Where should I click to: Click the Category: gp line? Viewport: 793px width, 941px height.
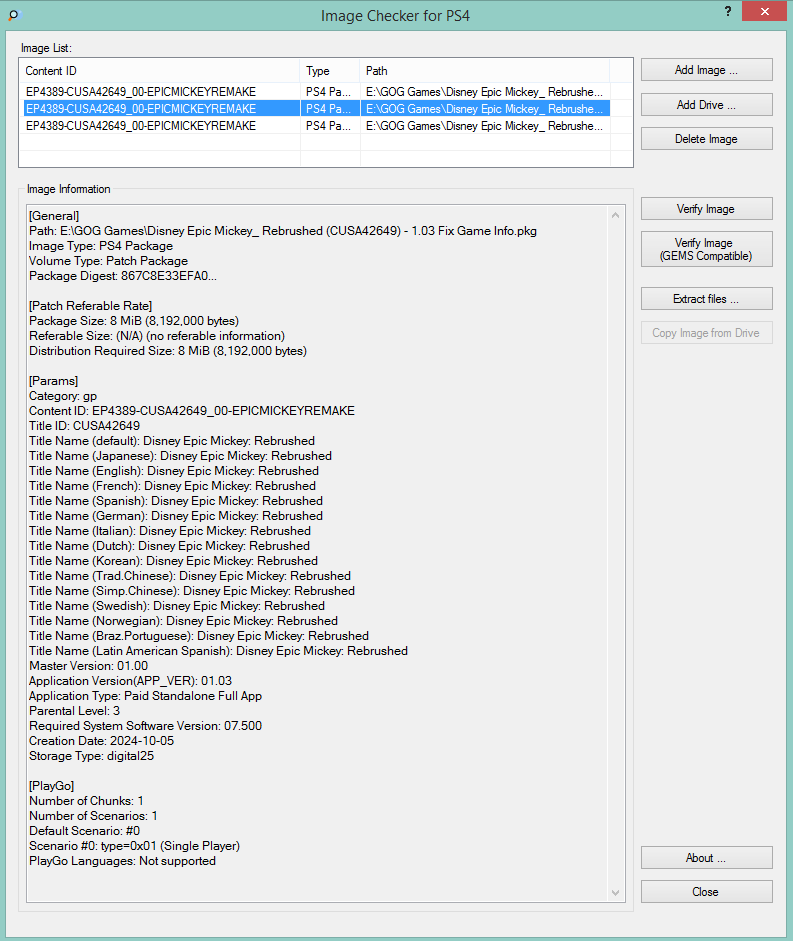pyautogui.click(x=63, y=396)
